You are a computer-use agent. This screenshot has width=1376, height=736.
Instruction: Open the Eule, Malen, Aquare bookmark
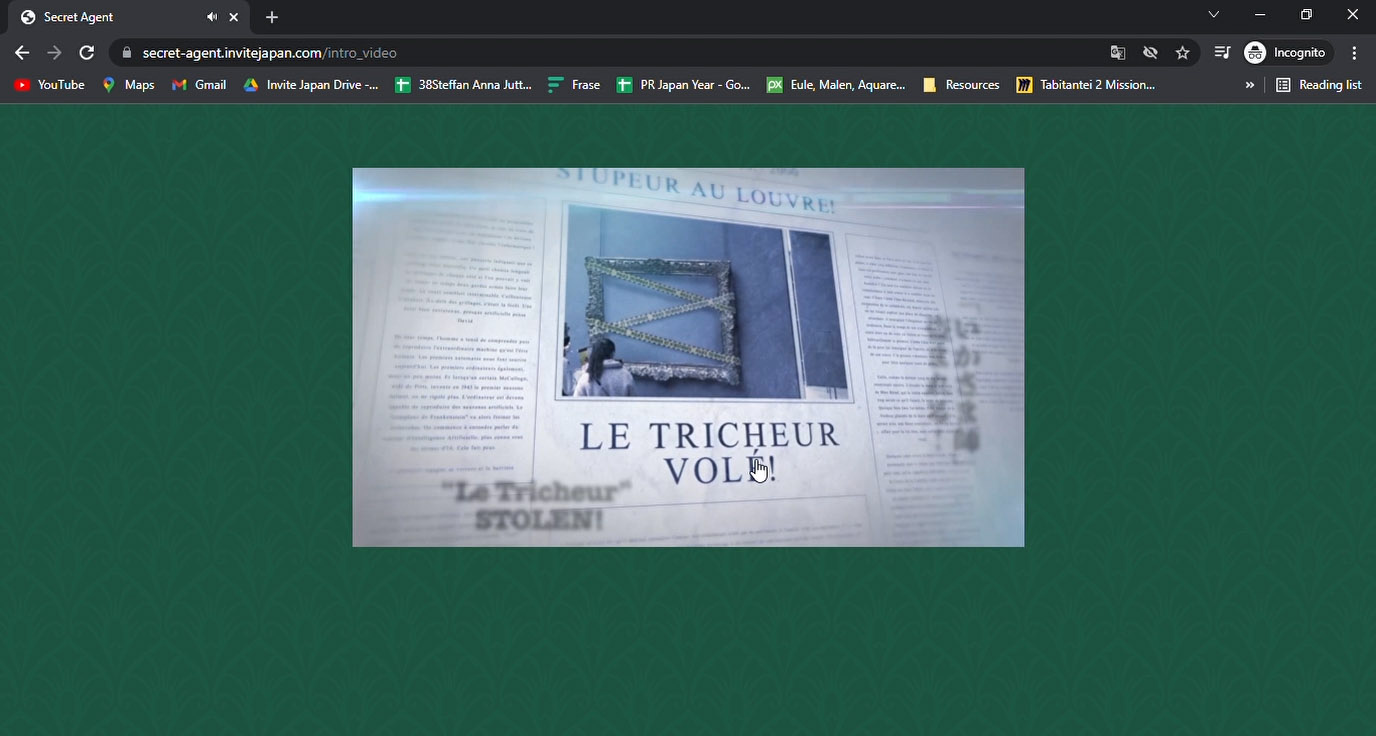click(836, 85)
